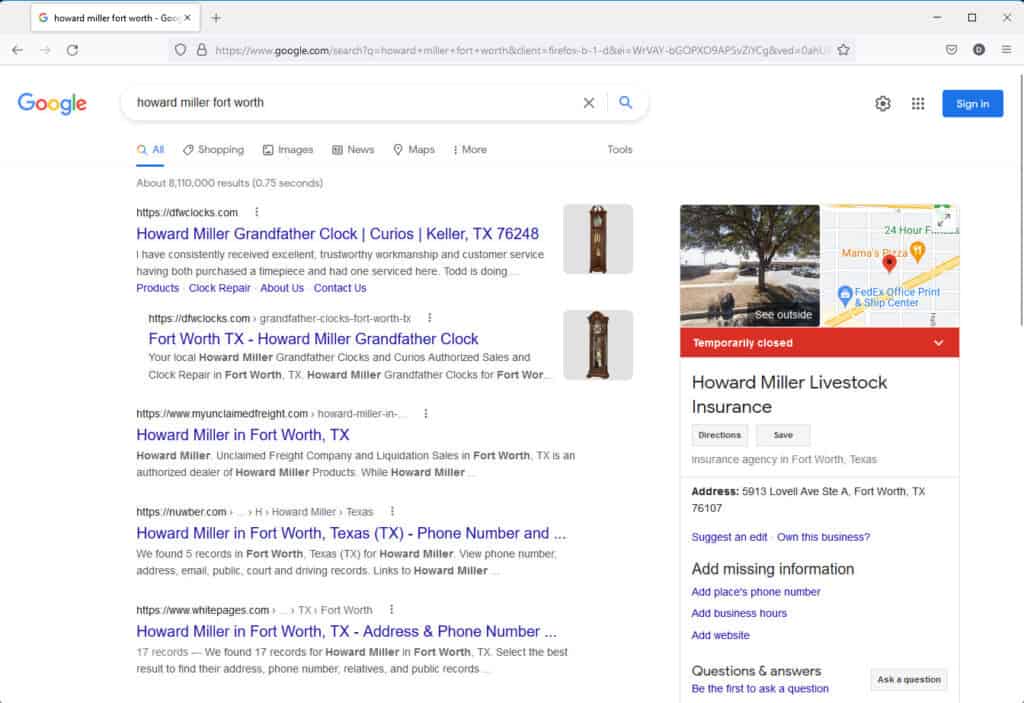Screen dimensions: 1024x703
Task: Open the Firefox hamburger menu
Action: [x=1006, y=50]
